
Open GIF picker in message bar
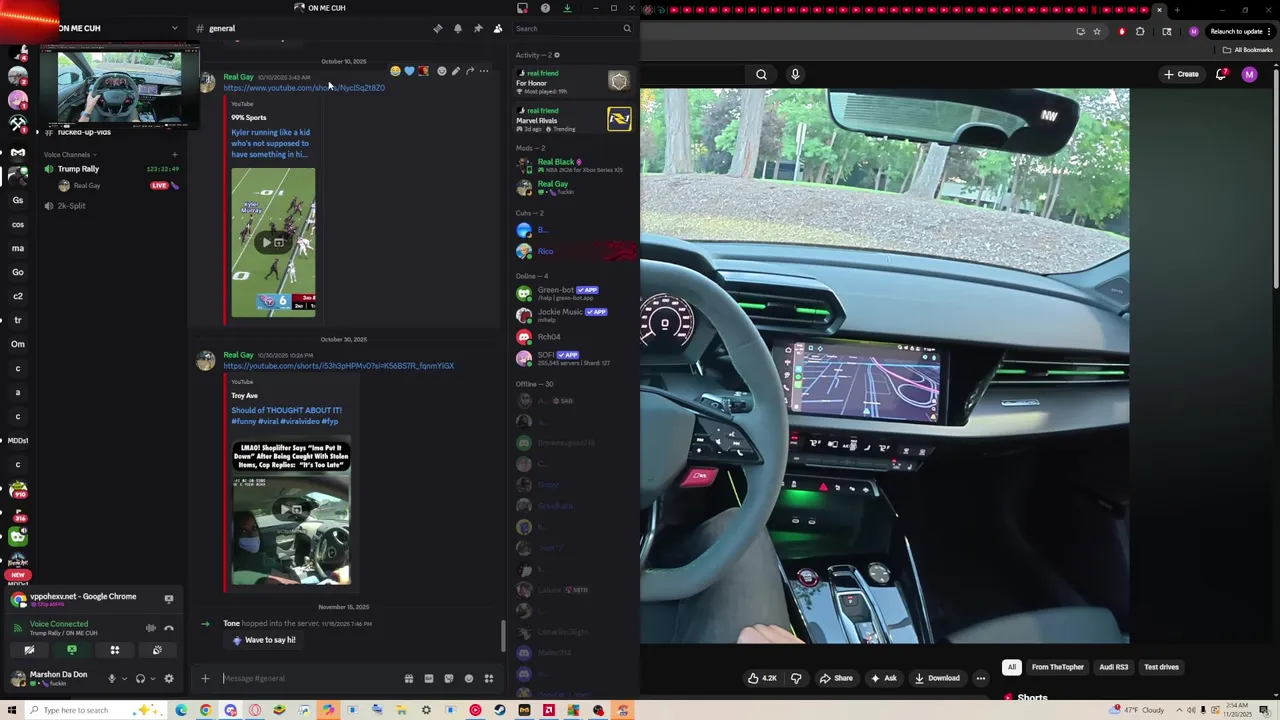click(429, 678)
